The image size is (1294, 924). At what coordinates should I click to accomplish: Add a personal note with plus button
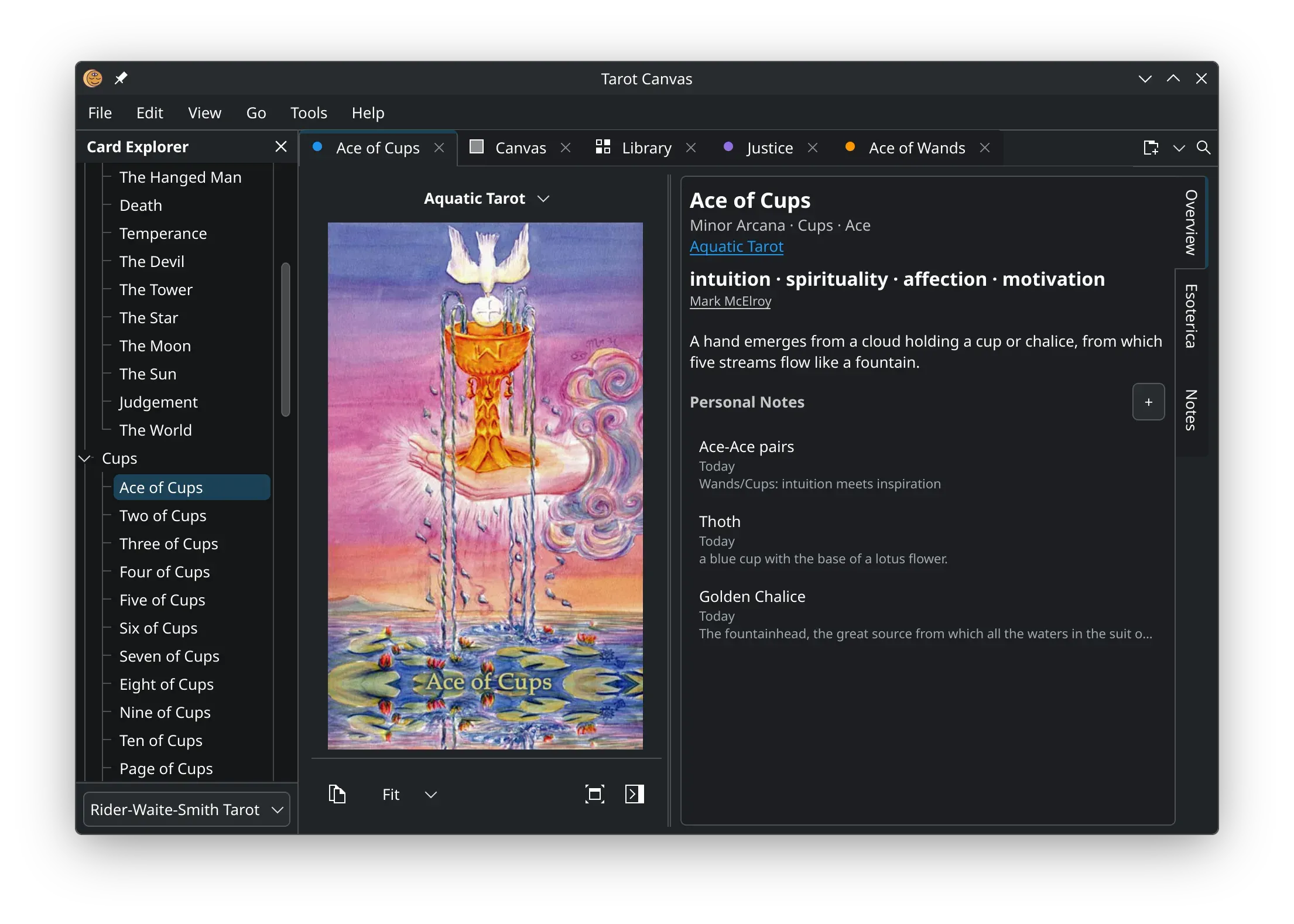click(x=1148, y=402)
